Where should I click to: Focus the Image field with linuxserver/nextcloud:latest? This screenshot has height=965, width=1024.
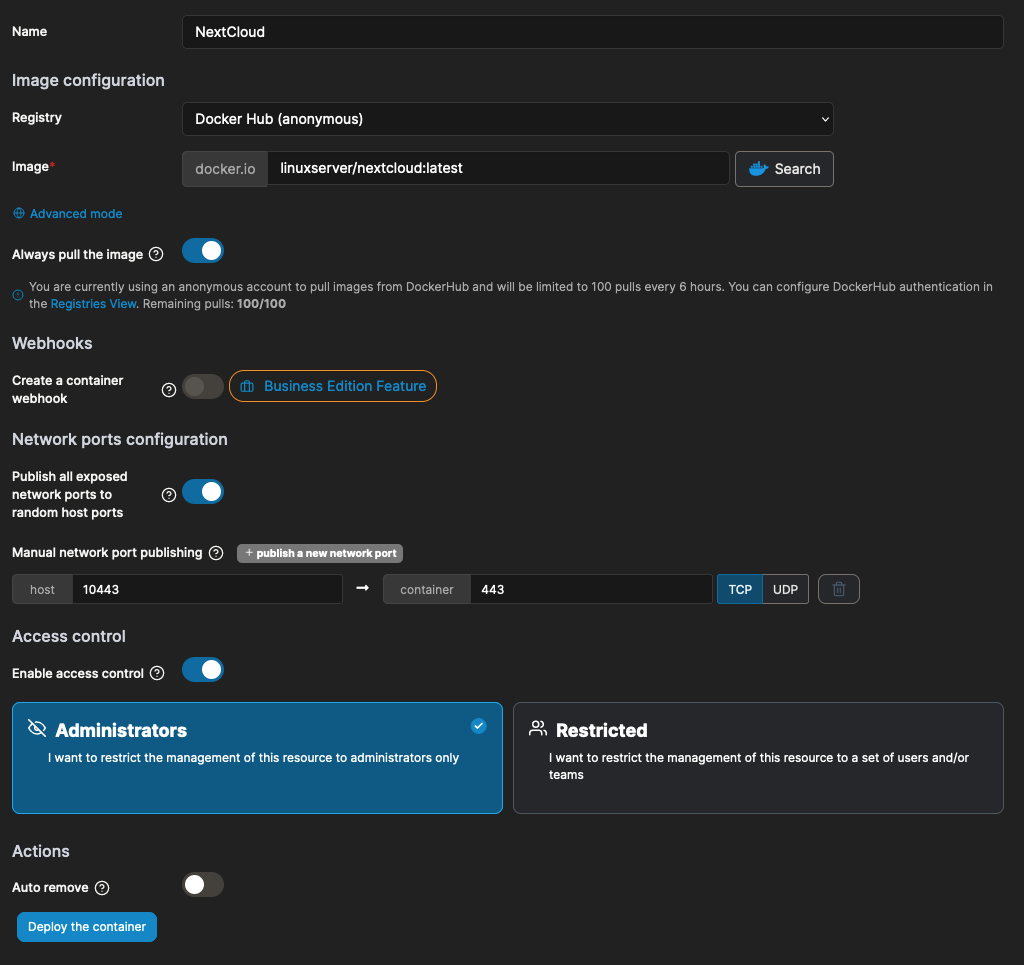[498, 168]
